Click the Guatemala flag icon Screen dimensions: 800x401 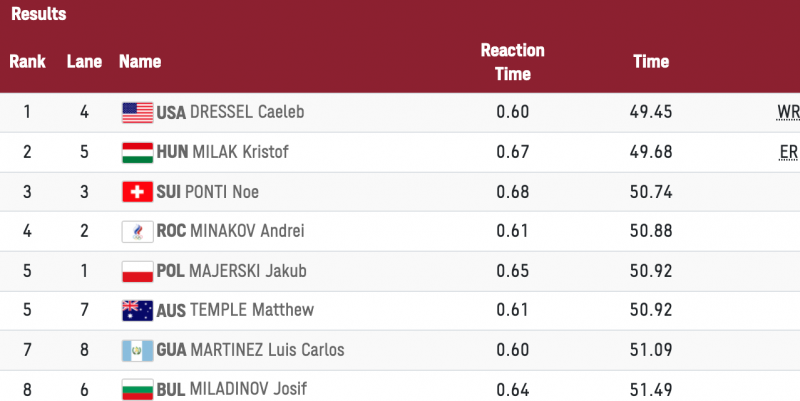137,349
